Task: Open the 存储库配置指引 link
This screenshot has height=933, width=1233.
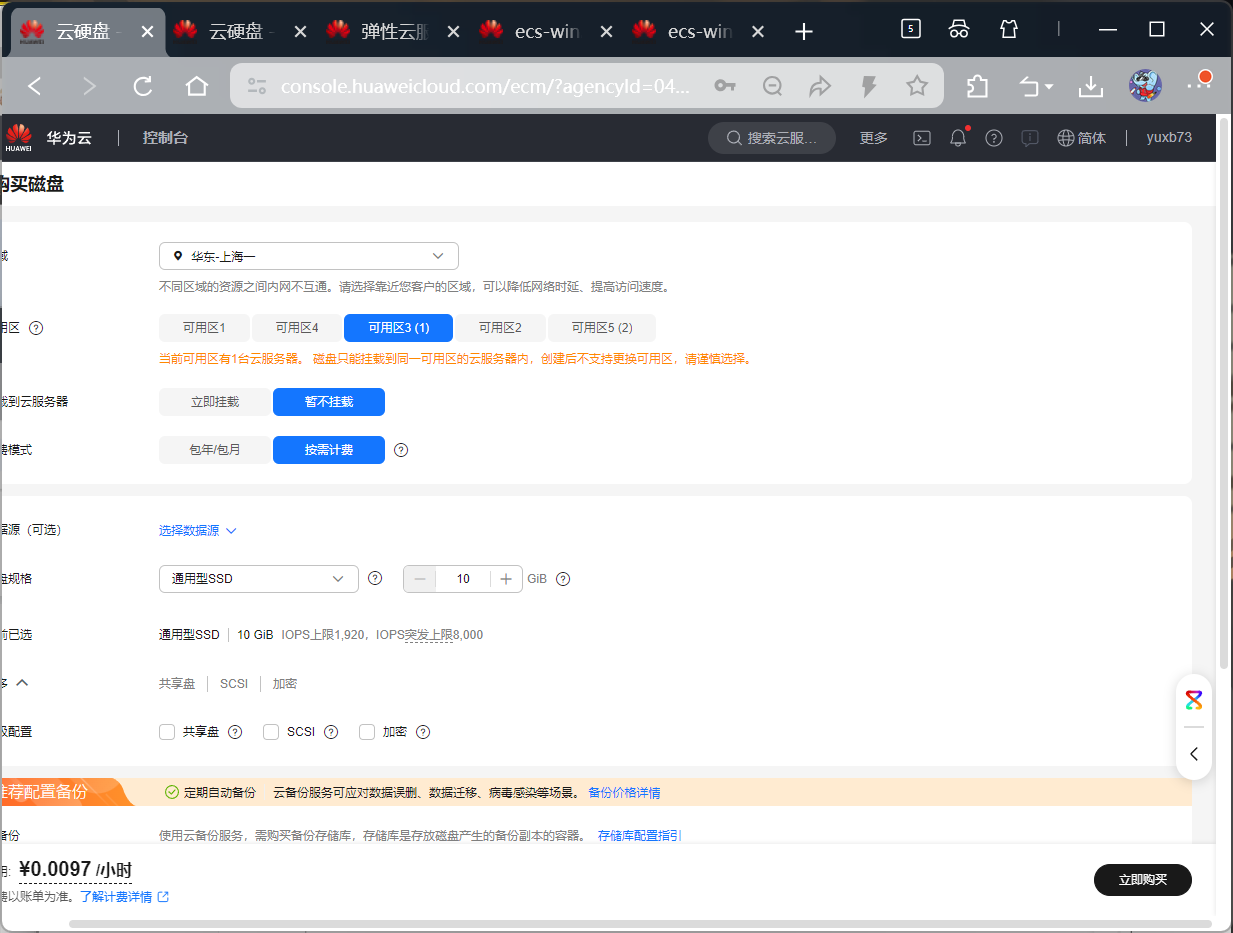Action: 640,835
